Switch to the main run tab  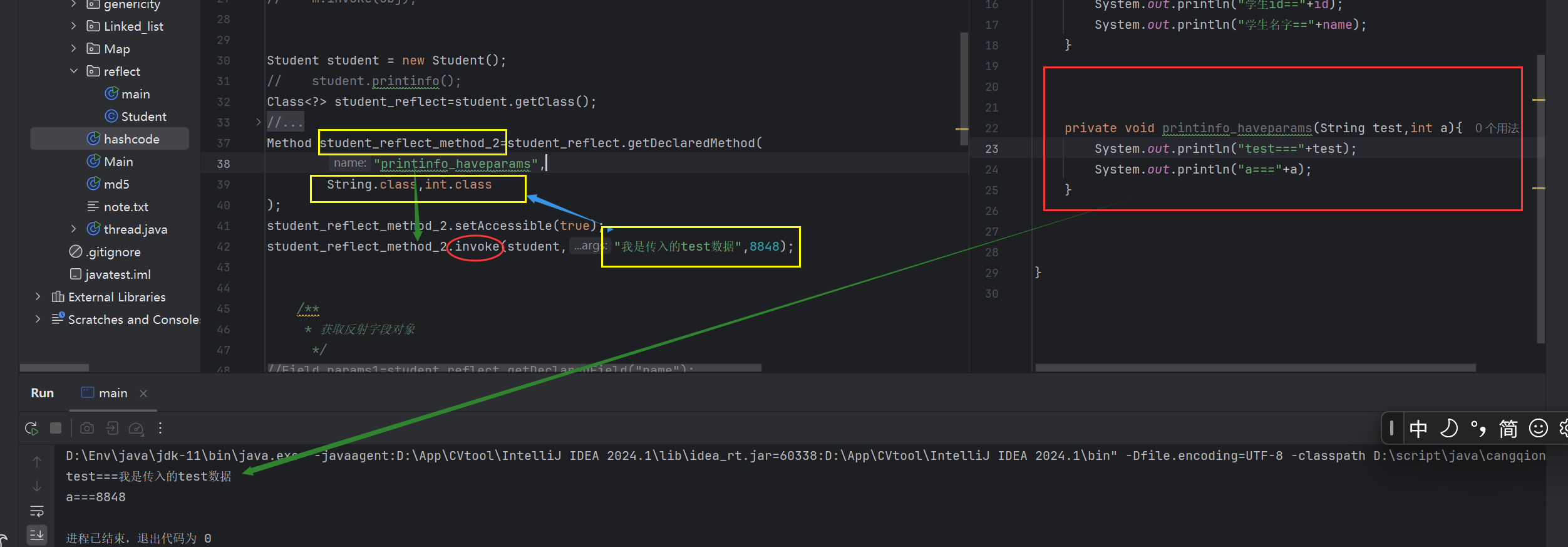tap(105, 393)
